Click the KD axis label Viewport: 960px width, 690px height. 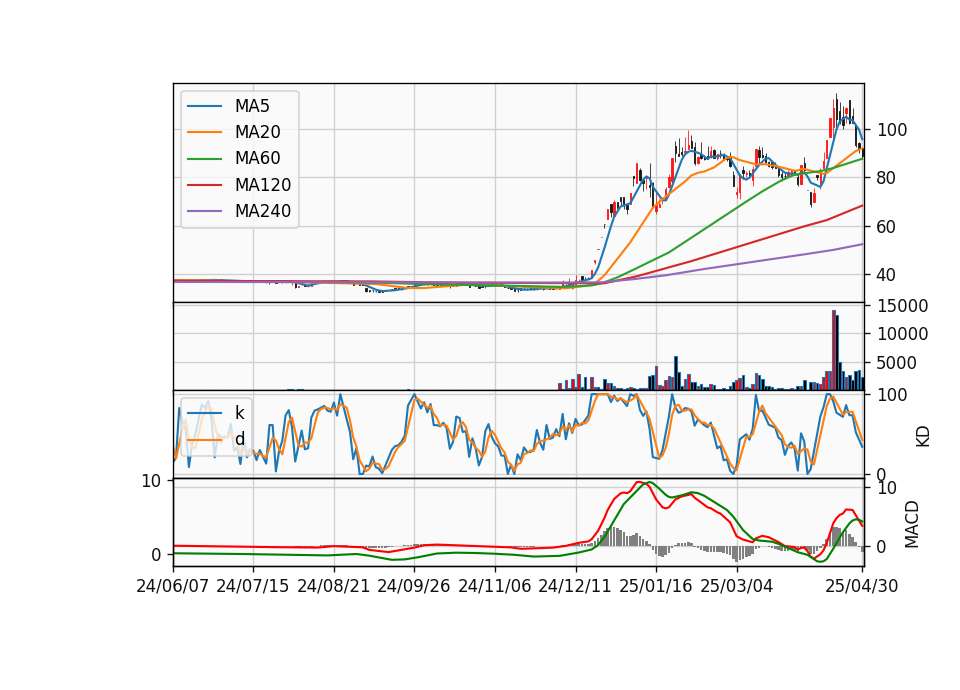click(923, 436)
